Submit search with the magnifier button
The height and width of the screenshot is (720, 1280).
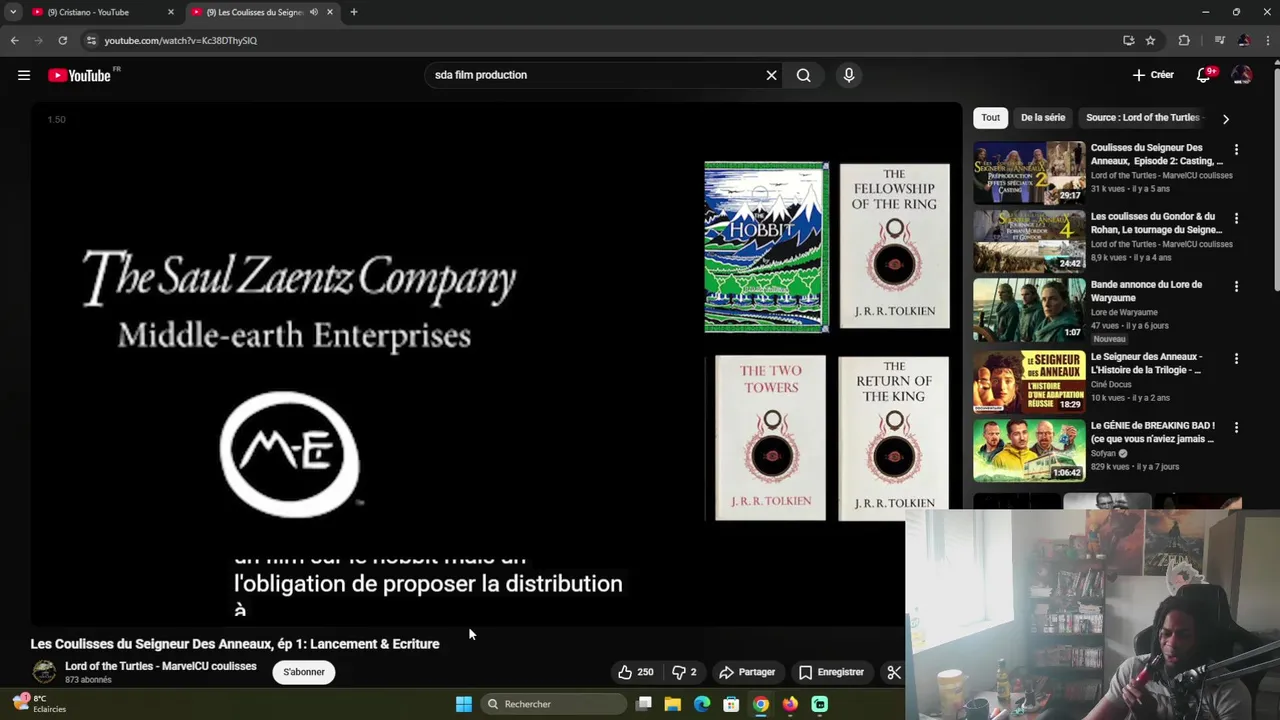coord(803,75)
